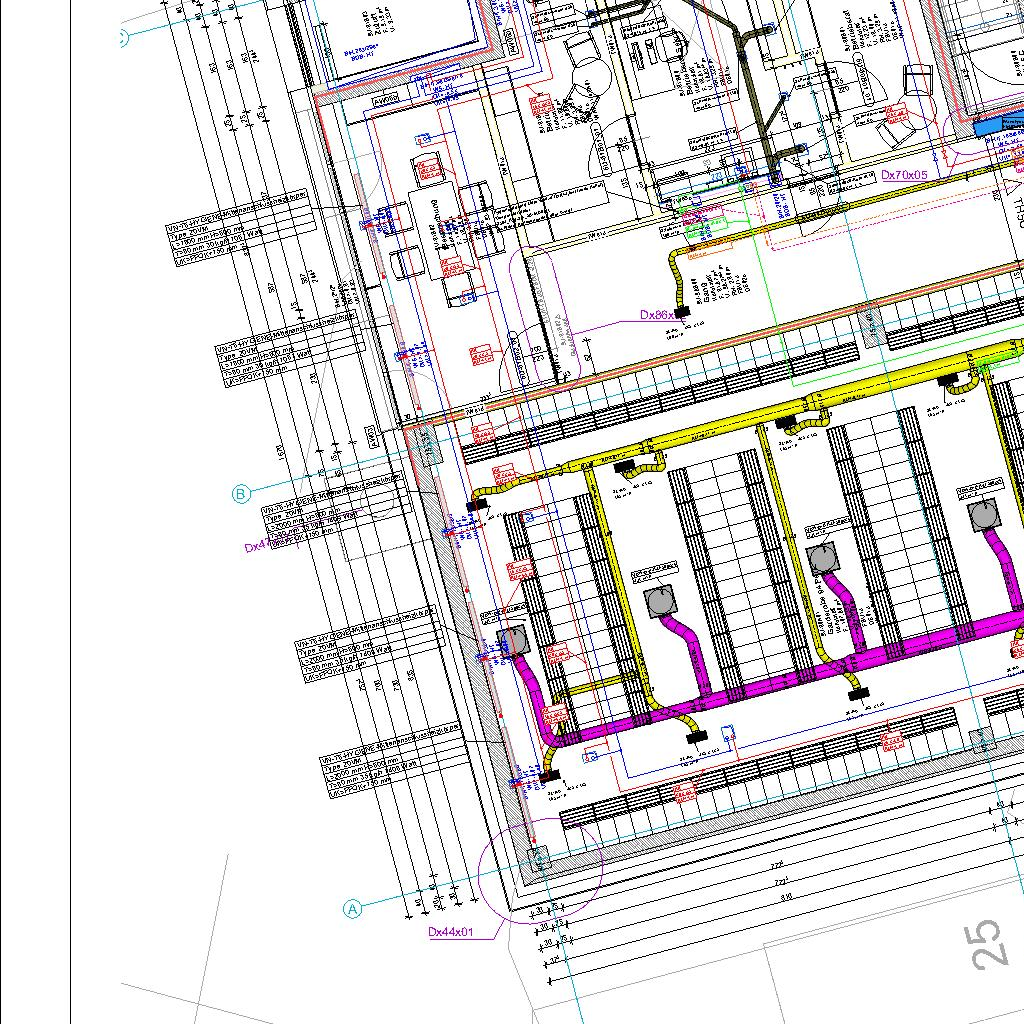Click the black outlet beside Dx86 label
The height and width of the screenshot is (1024, 1024).
[684, 313]
